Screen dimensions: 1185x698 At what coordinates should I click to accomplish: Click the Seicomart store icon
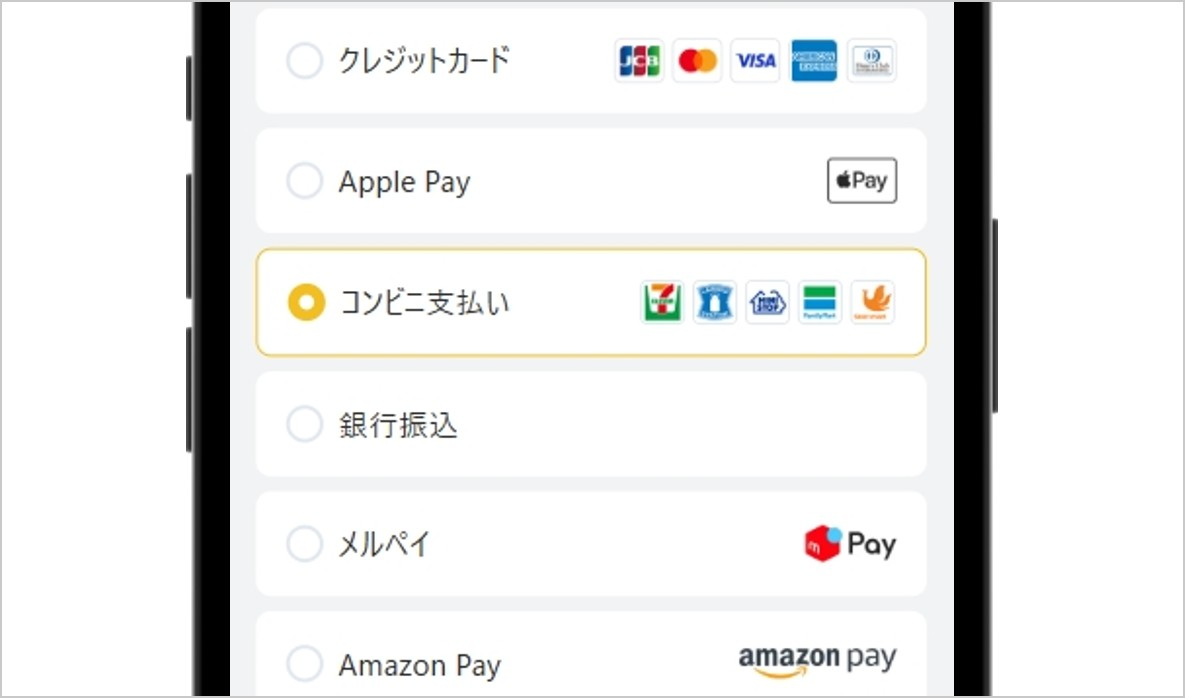pos(871,303)
